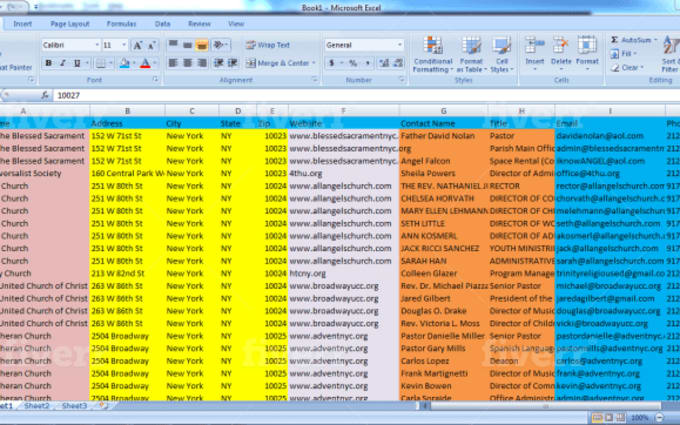Viewport: 680px width, 425px height.
Task: Switch to the Review tab
Action: click(x=199, y=24)
